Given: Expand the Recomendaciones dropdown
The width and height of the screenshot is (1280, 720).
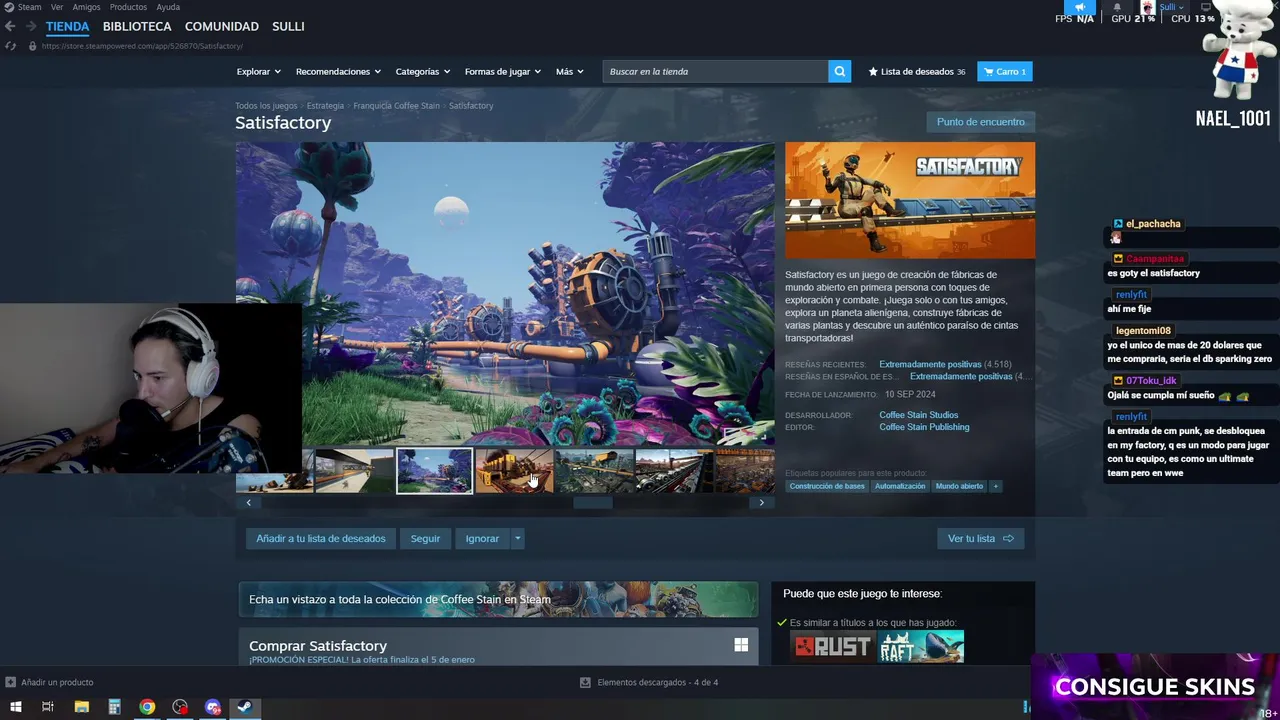Looking at the screenshot, I should tap(338, 71).
